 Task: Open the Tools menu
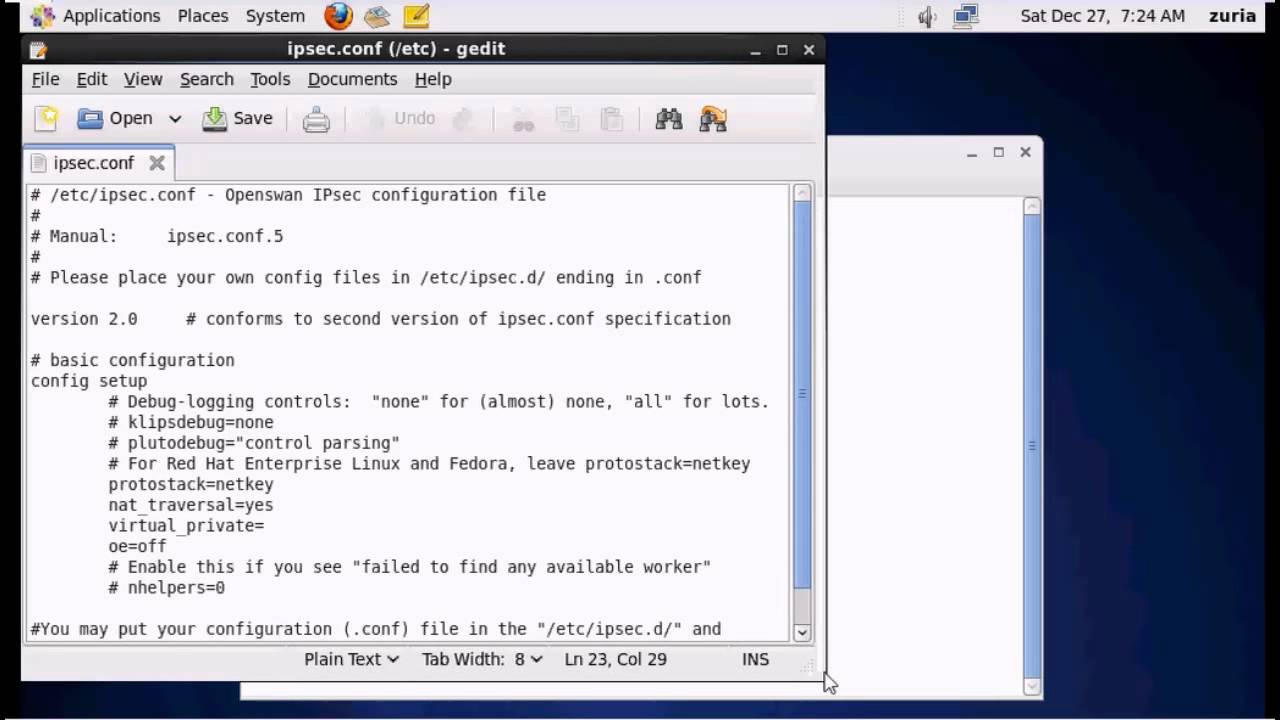270,79
